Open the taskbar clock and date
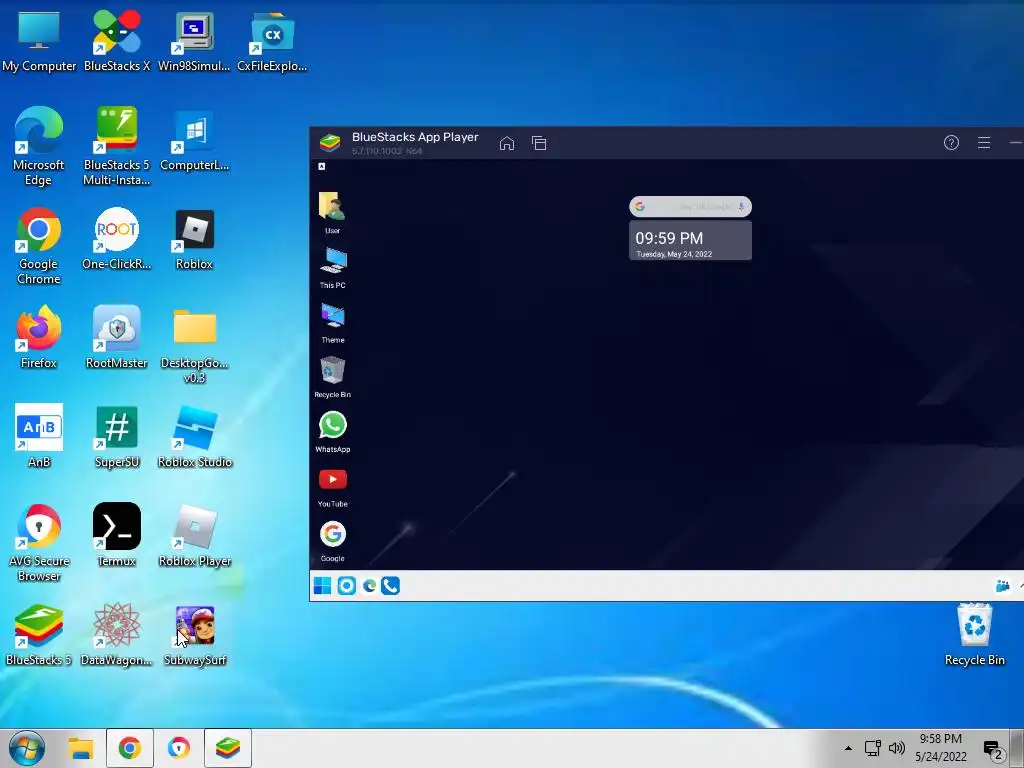Viewport: 1024px width, 768px height. click(940, 748)
